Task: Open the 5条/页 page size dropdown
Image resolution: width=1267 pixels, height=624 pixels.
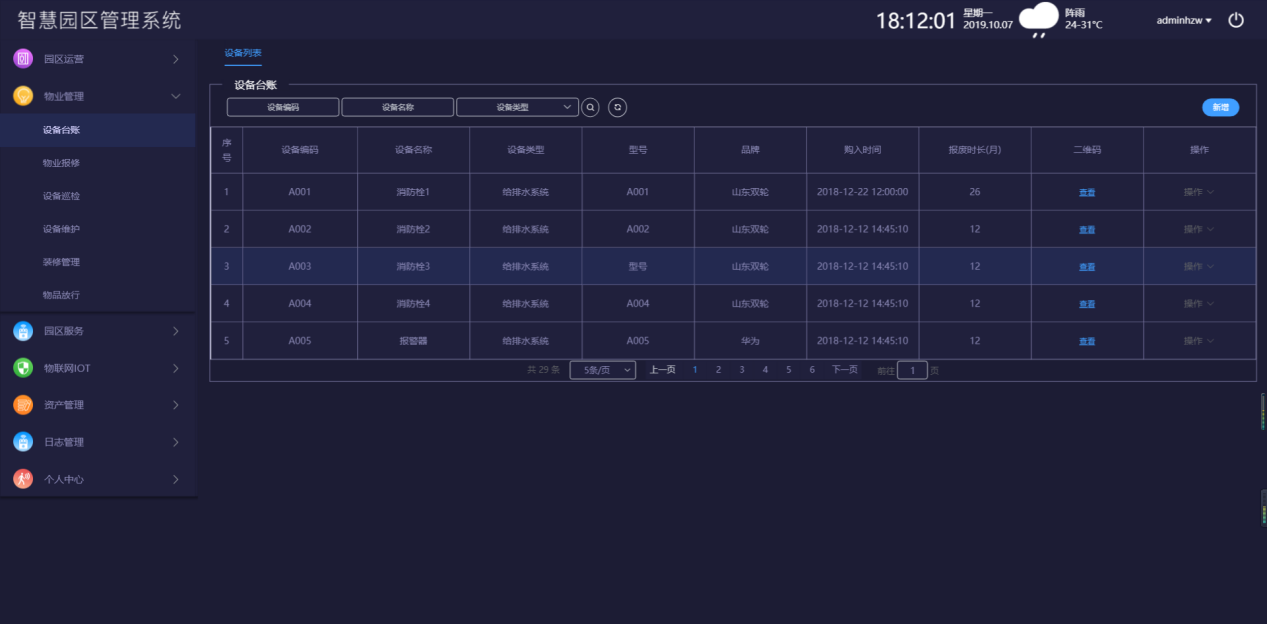Action: pyautogui.click(x=602, y=370)
